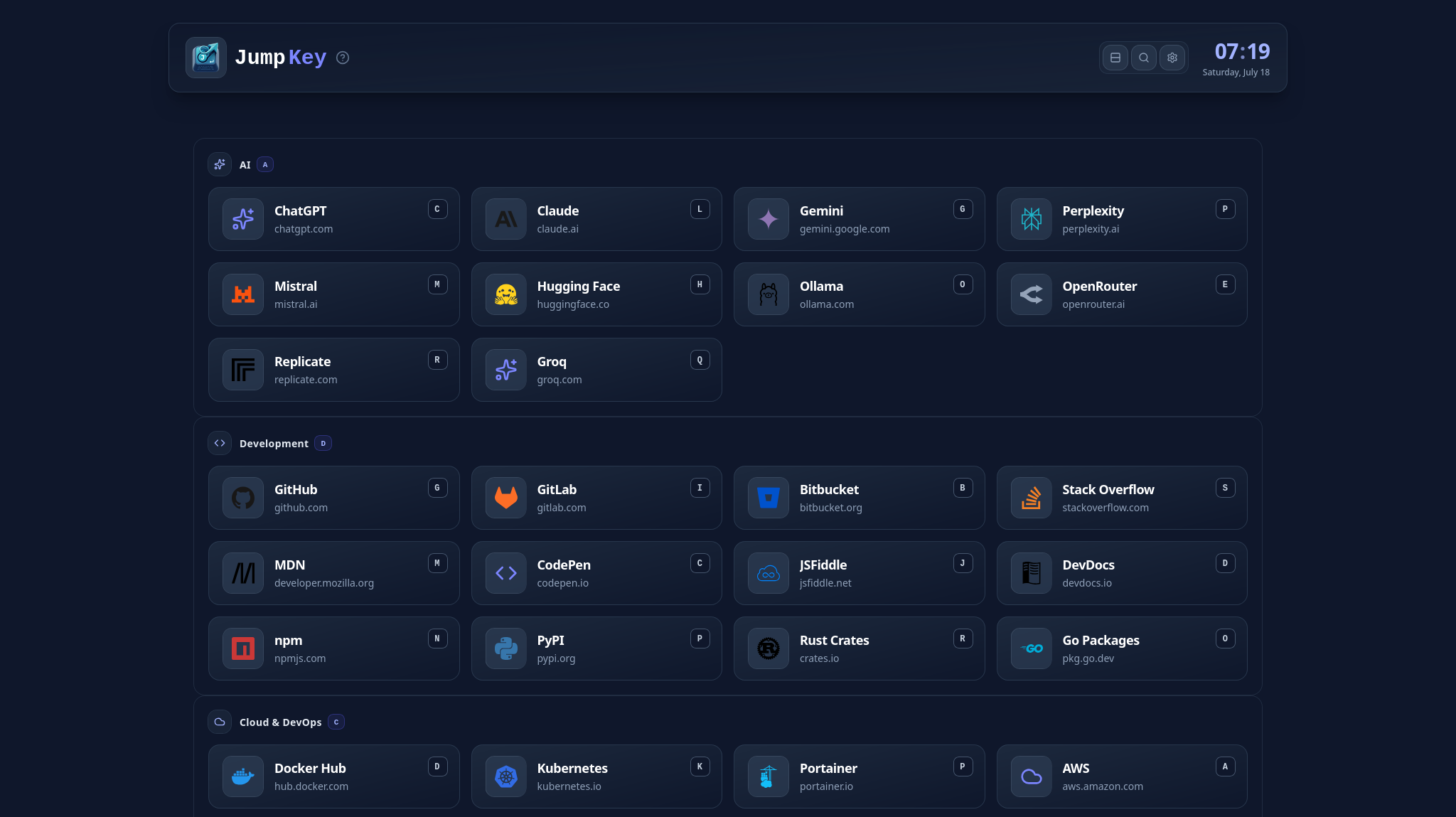The height and width of the screenshot is (817, 1456).
Task: Click the Replicate logo icon
Action: [x=243, y=370]
